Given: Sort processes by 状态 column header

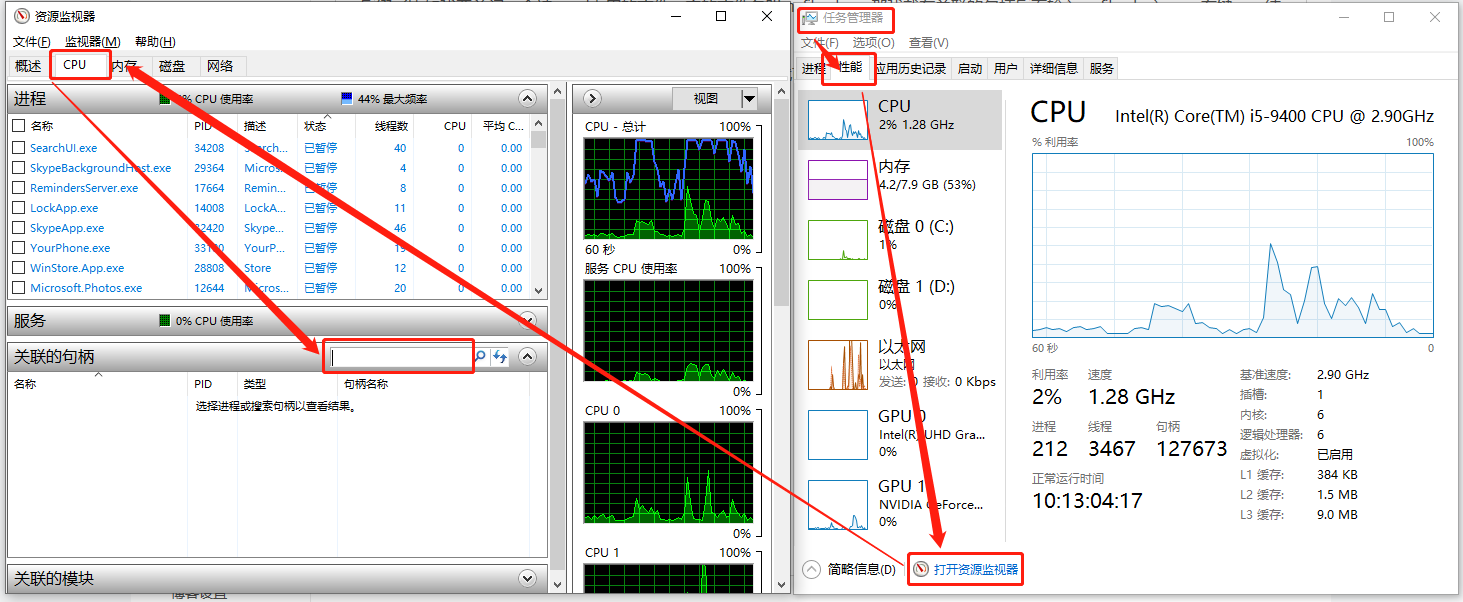Looking at the screenshot, I should coord(326,126).
